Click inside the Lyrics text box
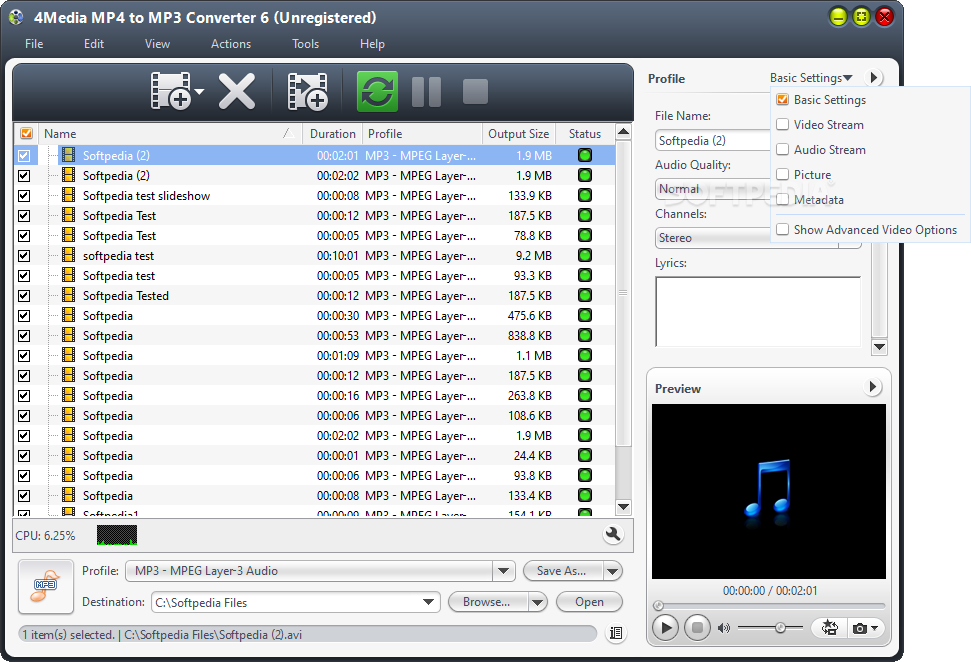Viewport: 971px width, 662px height. coord(758,311)
